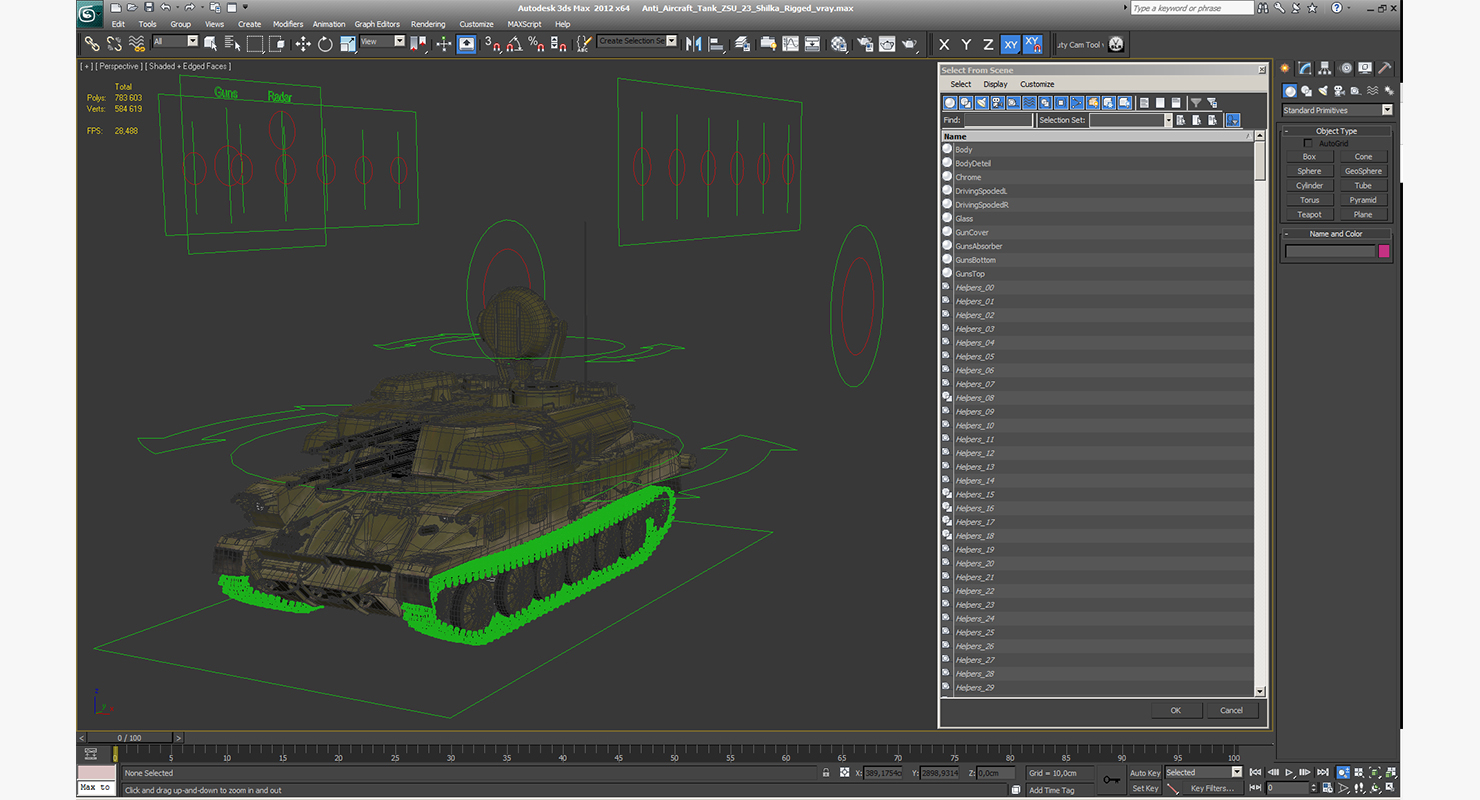Click the filter funnel icon in Select From Scene
The width and height of the screenshot is (1480, 800).
(x=1195, y=103)
